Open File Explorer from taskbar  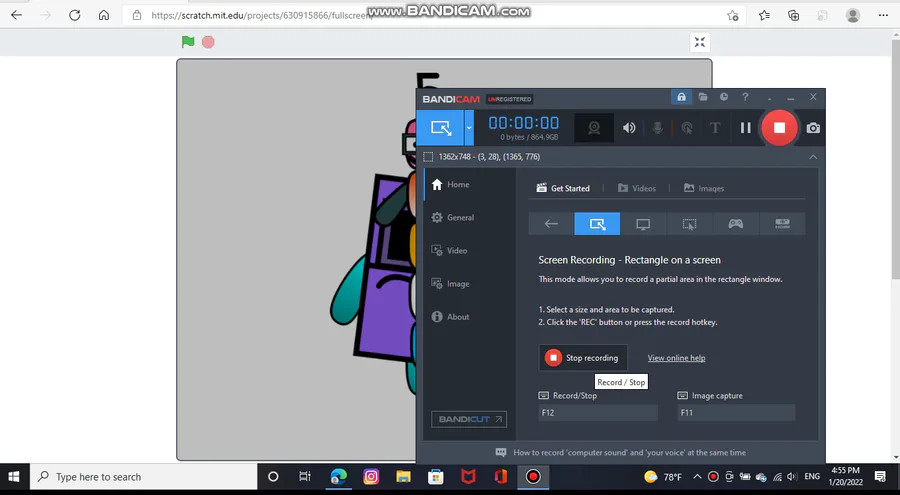pyautogui.click(x=404, y=477)
